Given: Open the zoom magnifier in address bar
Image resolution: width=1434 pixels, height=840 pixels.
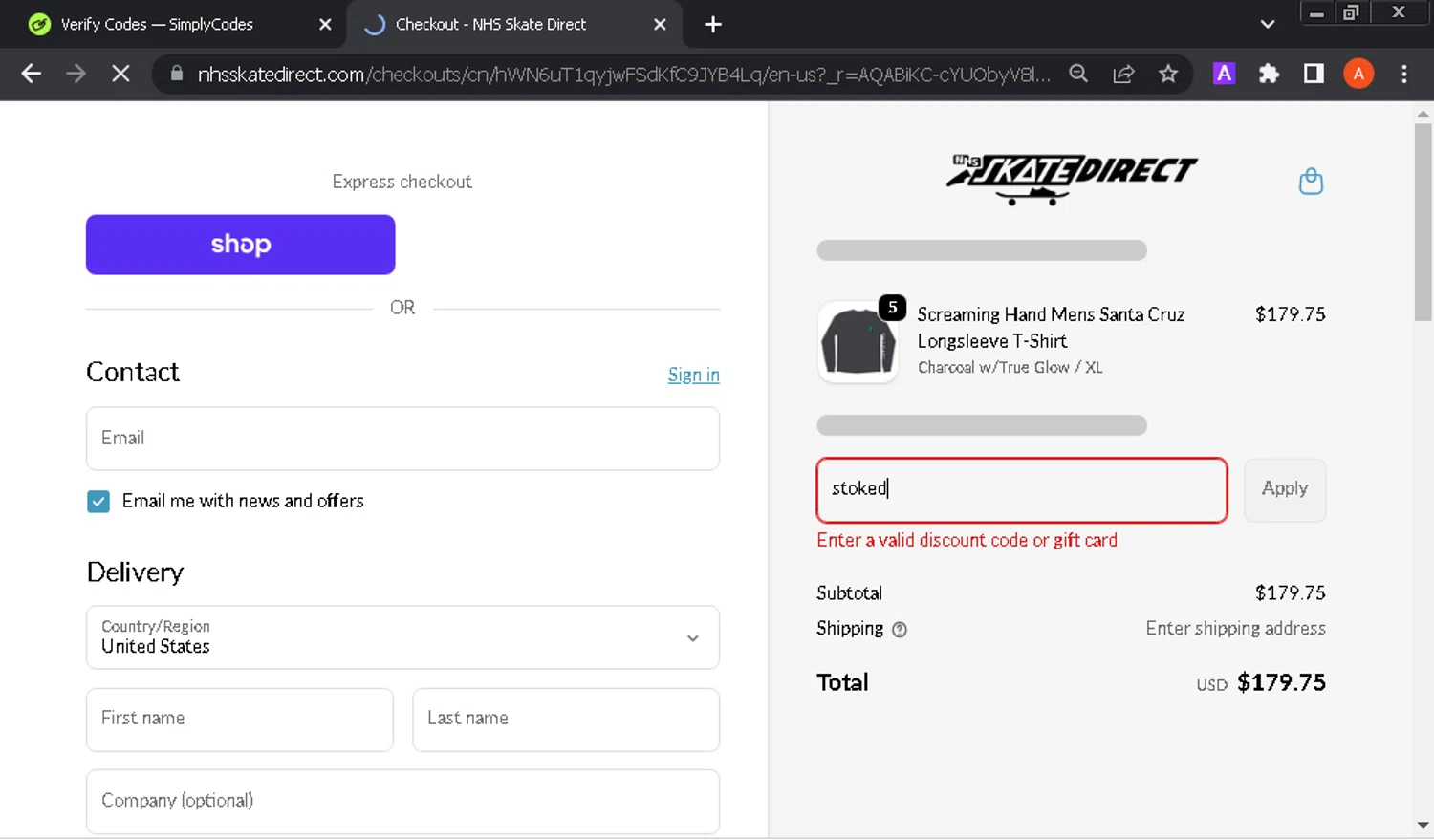Looking at the screenshot, I should [x=1078, y=74].
